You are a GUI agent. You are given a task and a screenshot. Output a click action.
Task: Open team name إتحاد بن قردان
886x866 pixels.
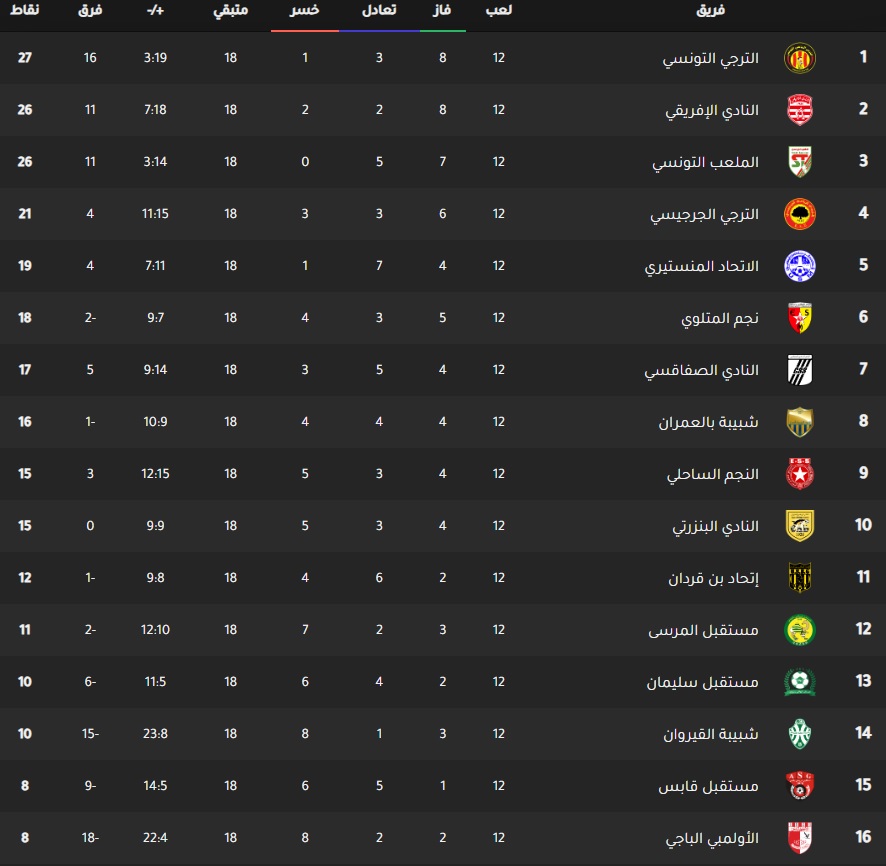(x=713, y=578)
